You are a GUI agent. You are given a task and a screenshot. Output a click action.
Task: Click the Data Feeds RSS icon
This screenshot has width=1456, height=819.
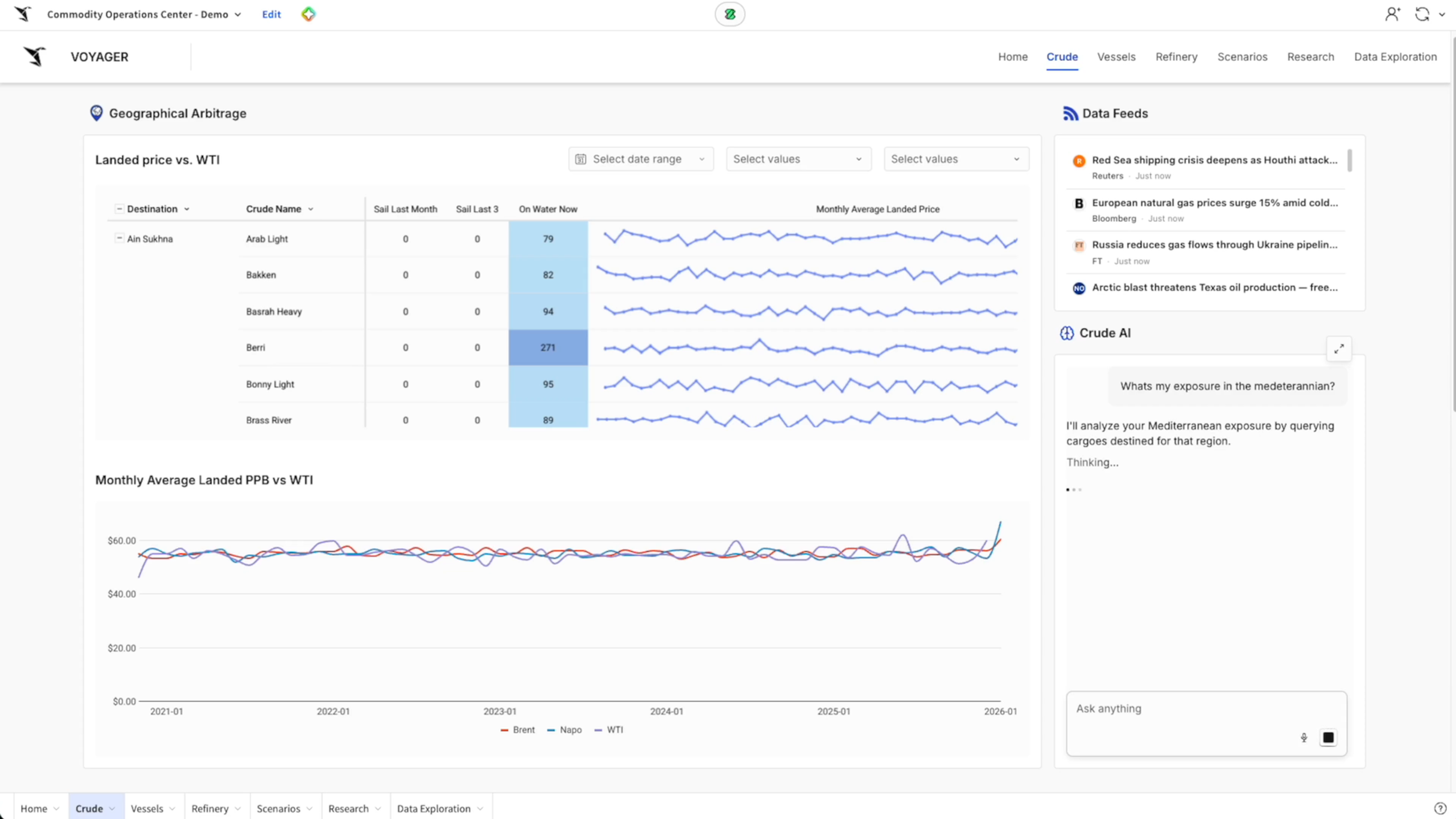(x=1070, y=114)
